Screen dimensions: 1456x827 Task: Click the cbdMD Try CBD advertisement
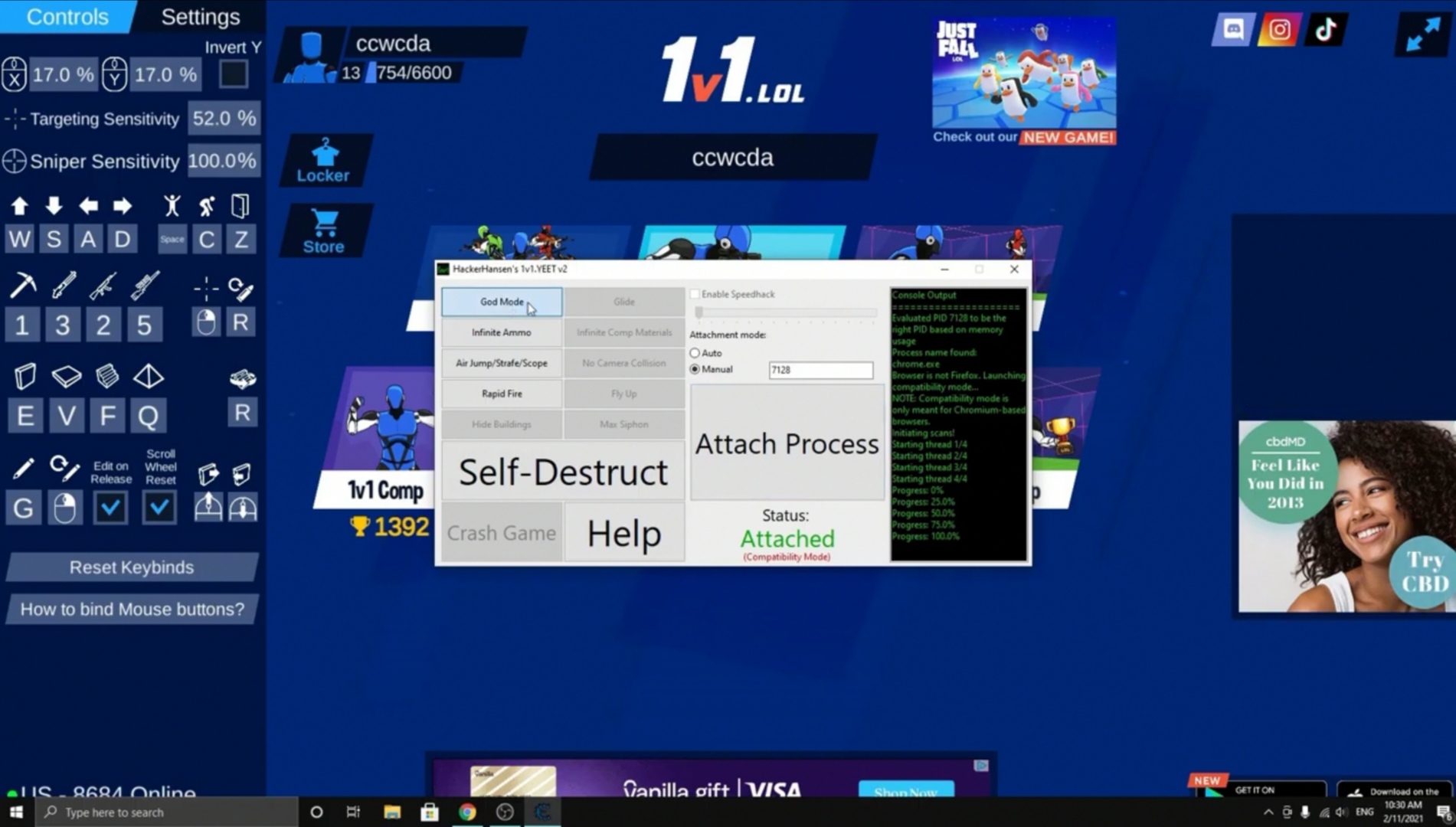pos(1346,516)
